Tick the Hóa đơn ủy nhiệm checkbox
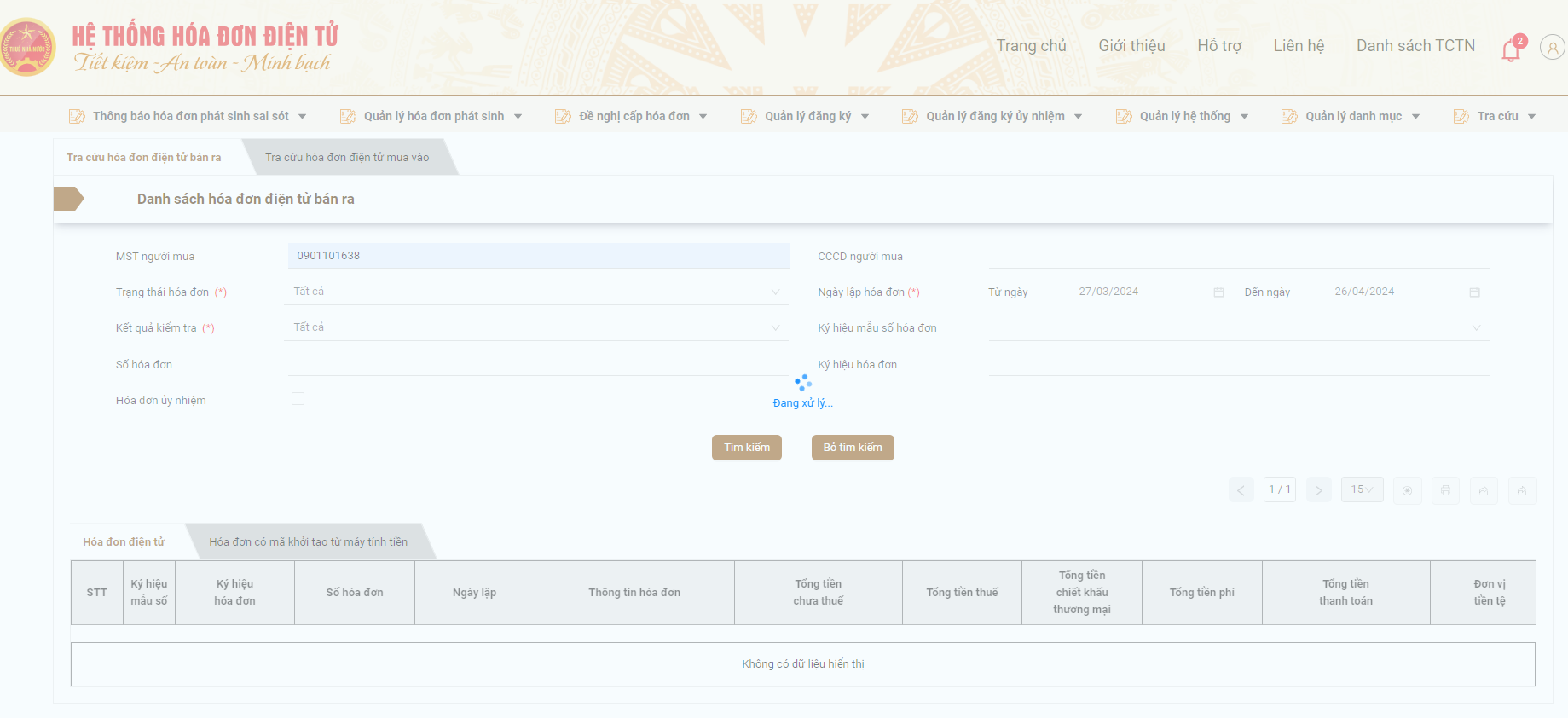The height and width of the screenshot is (718, 1568). [298, 399]
